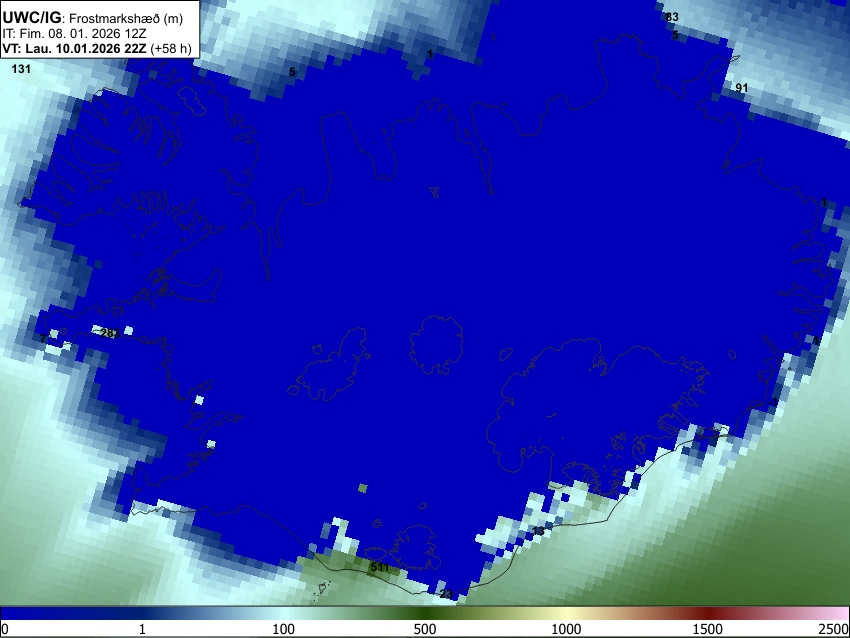This screenshot has width=850, height=638.
Task: Click the 83 value near top right
Action: click(x=672, y=17)
